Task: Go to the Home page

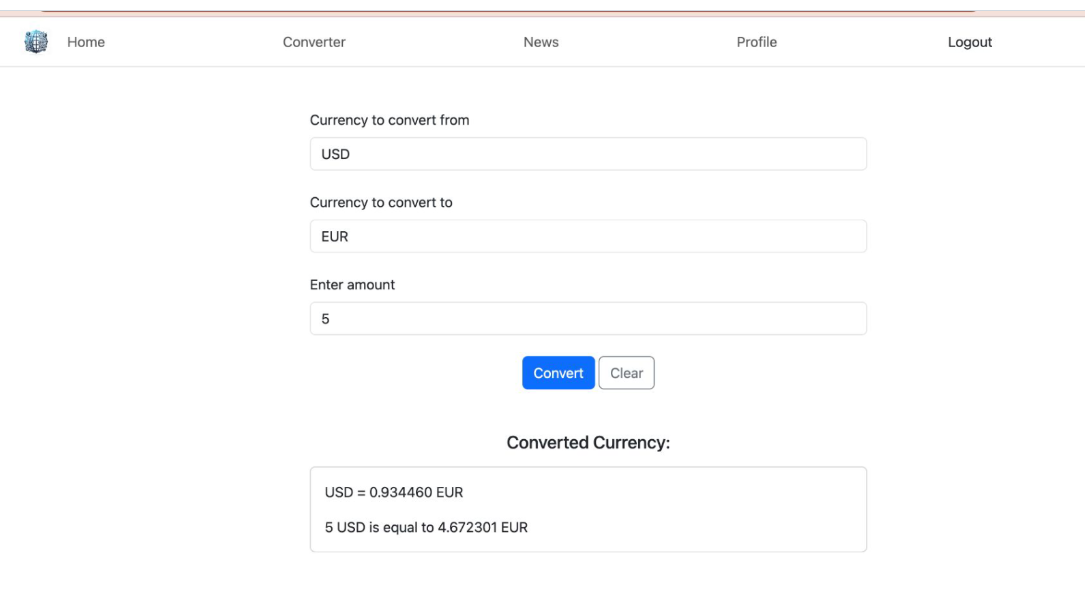Action: coord(86,42)
